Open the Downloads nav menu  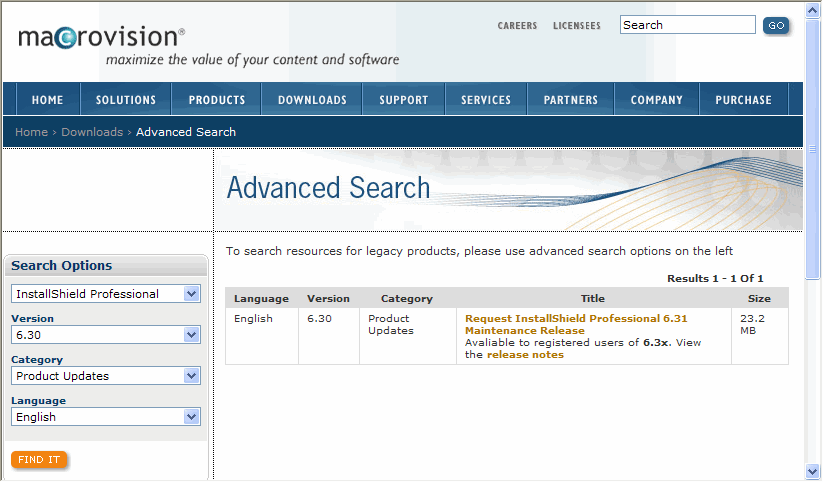coord(312,100)
